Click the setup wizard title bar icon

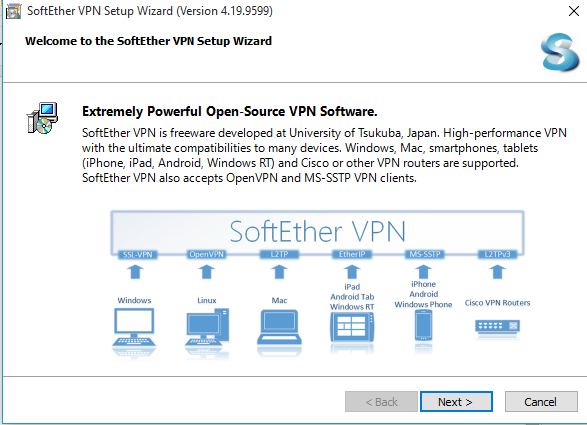click(x=13, y=11)
